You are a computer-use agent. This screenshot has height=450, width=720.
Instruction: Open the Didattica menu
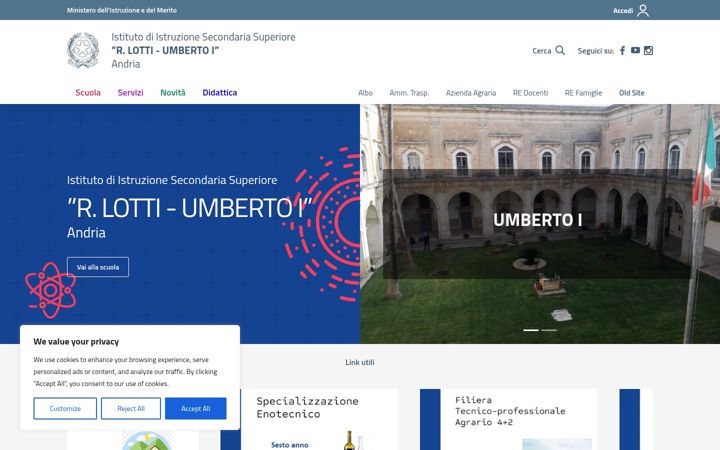220,93
